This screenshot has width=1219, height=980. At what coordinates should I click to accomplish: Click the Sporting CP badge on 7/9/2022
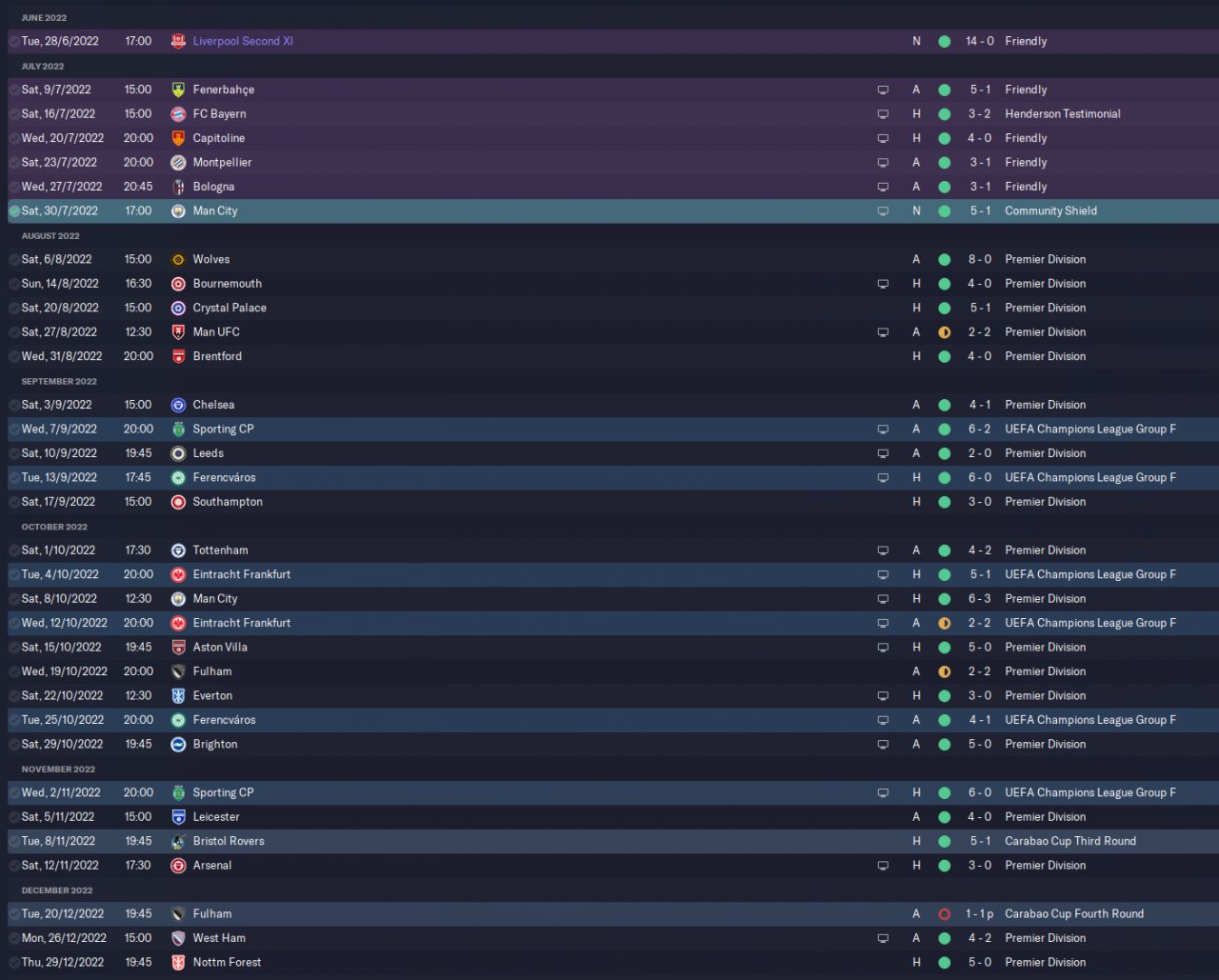pyautogui.click(x=178, y=430)
